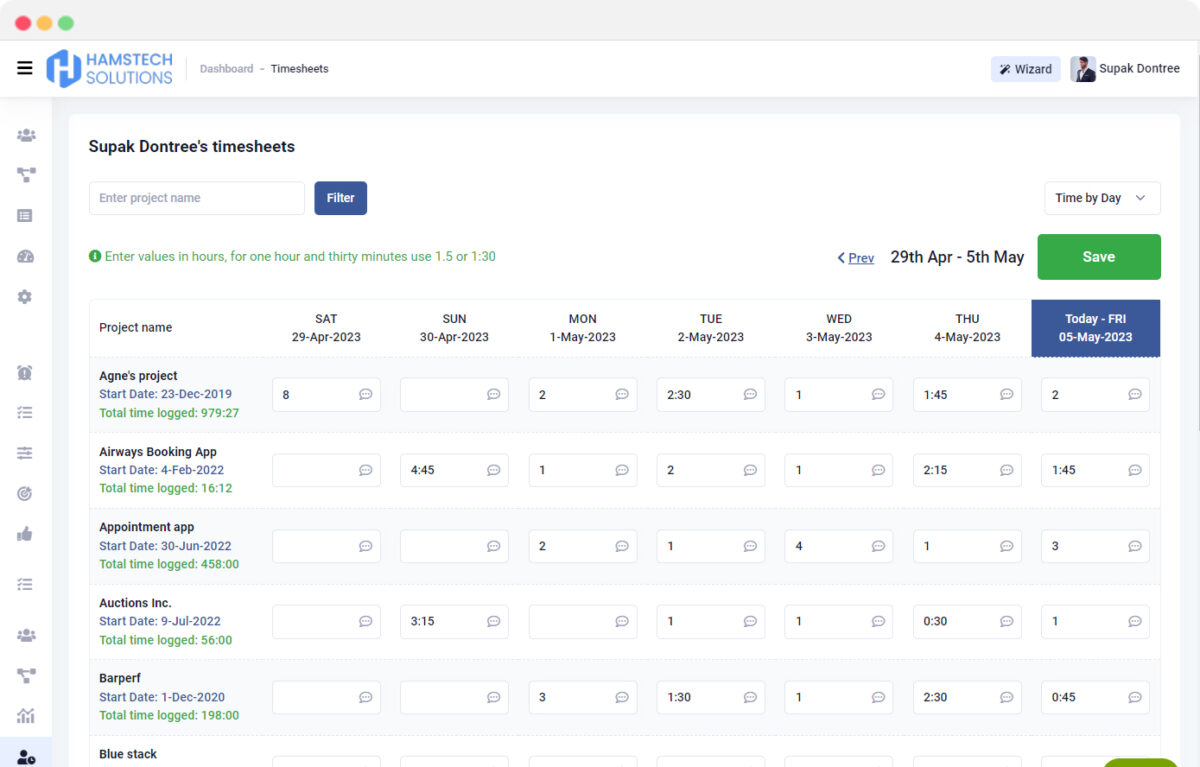
Task: Click the green Save button
Action: [1099, 257]
